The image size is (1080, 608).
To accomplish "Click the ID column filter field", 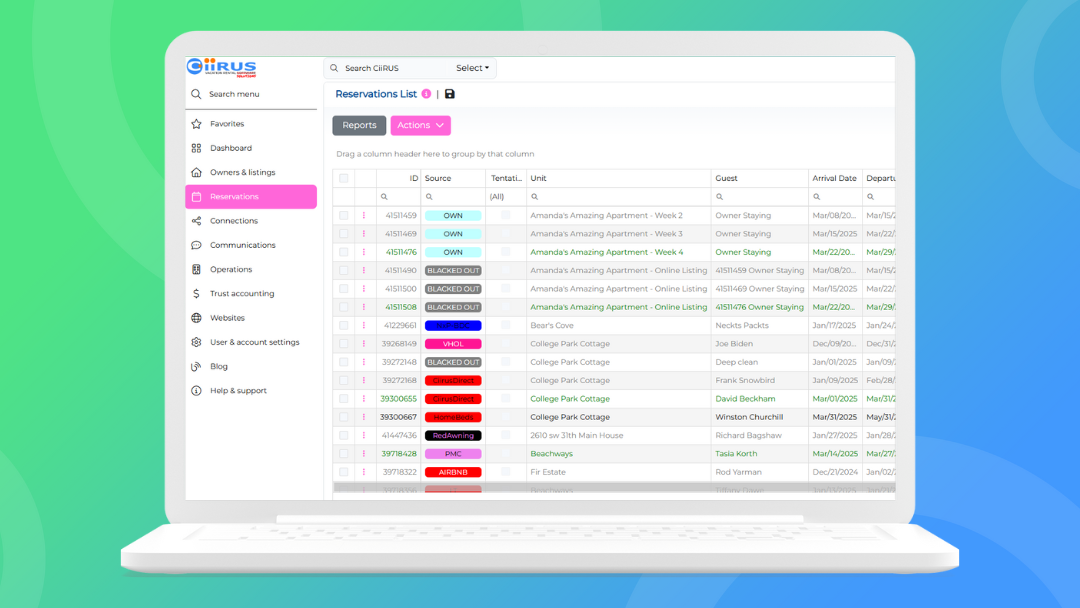I will (398, 197).
